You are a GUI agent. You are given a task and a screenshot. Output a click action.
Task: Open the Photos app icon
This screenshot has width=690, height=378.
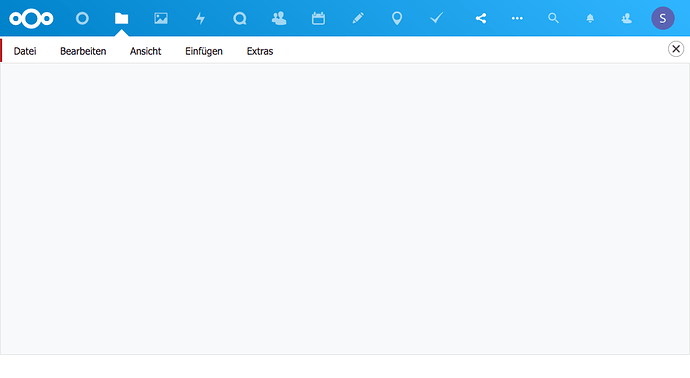161,18
